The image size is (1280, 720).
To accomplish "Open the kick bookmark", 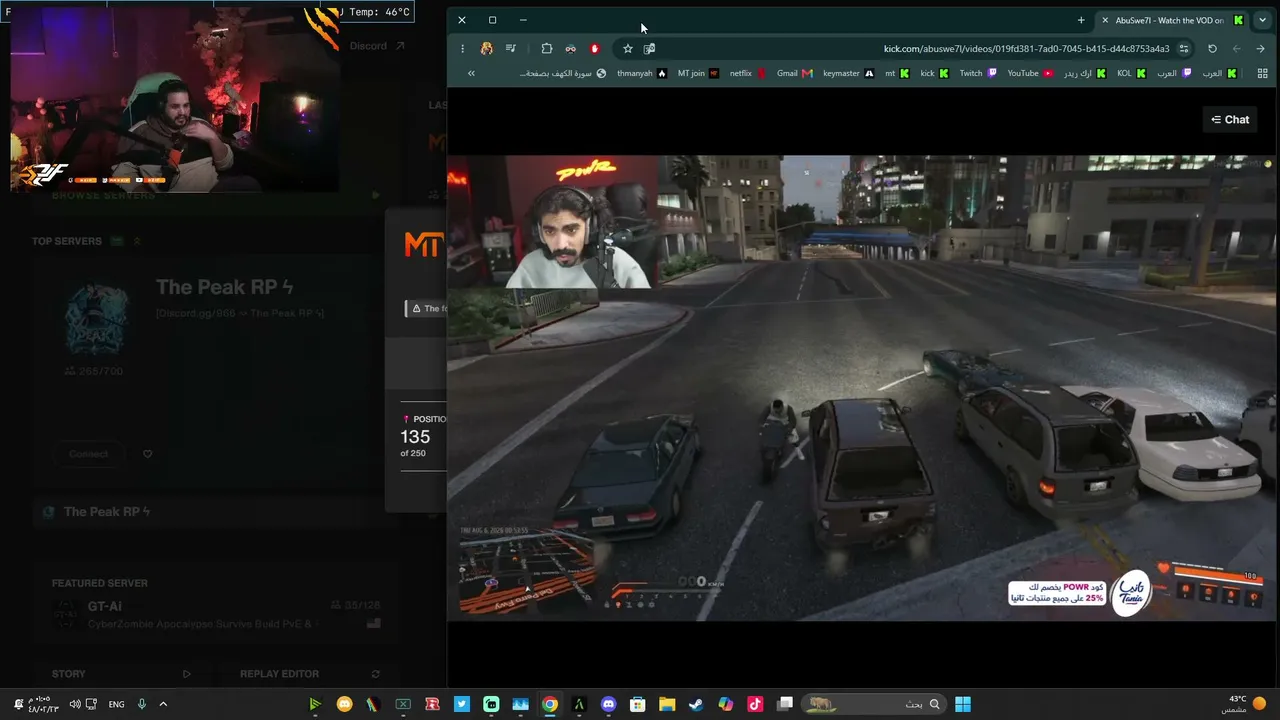I will 934,73.
